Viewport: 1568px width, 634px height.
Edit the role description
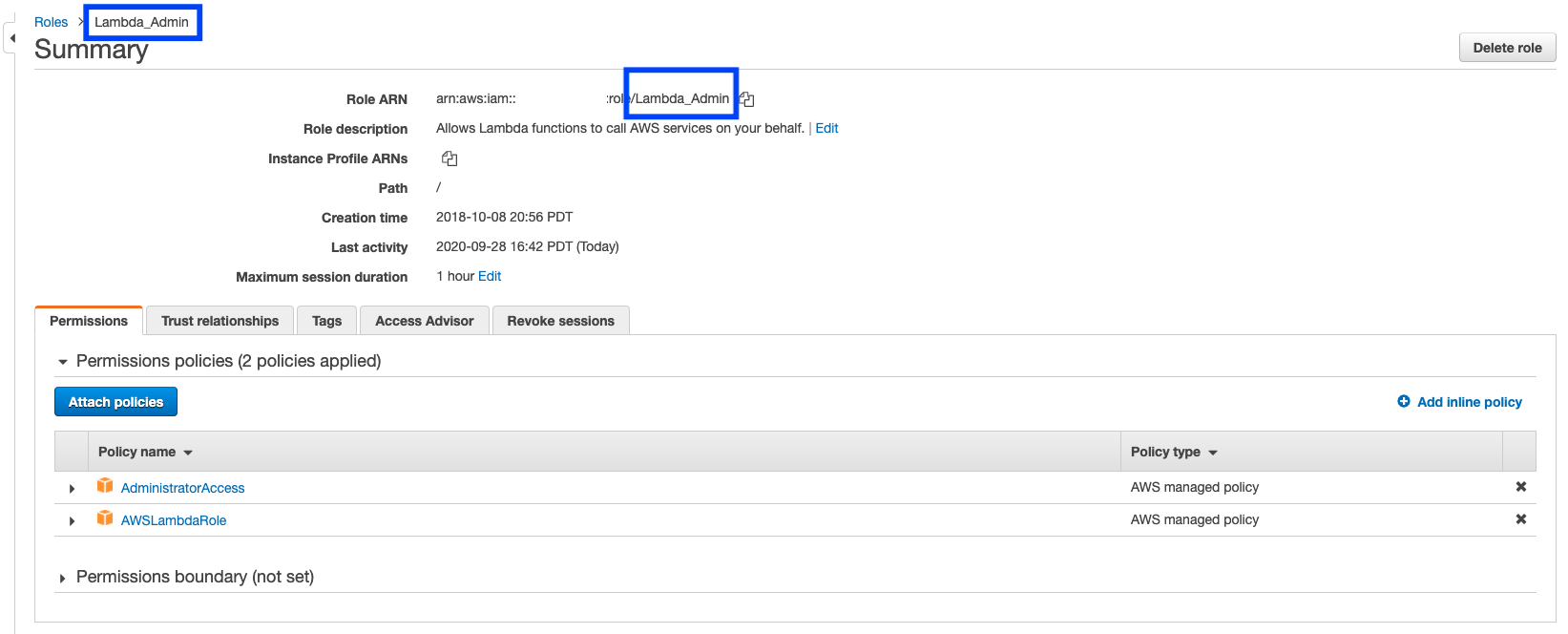(x=826, y=128)
